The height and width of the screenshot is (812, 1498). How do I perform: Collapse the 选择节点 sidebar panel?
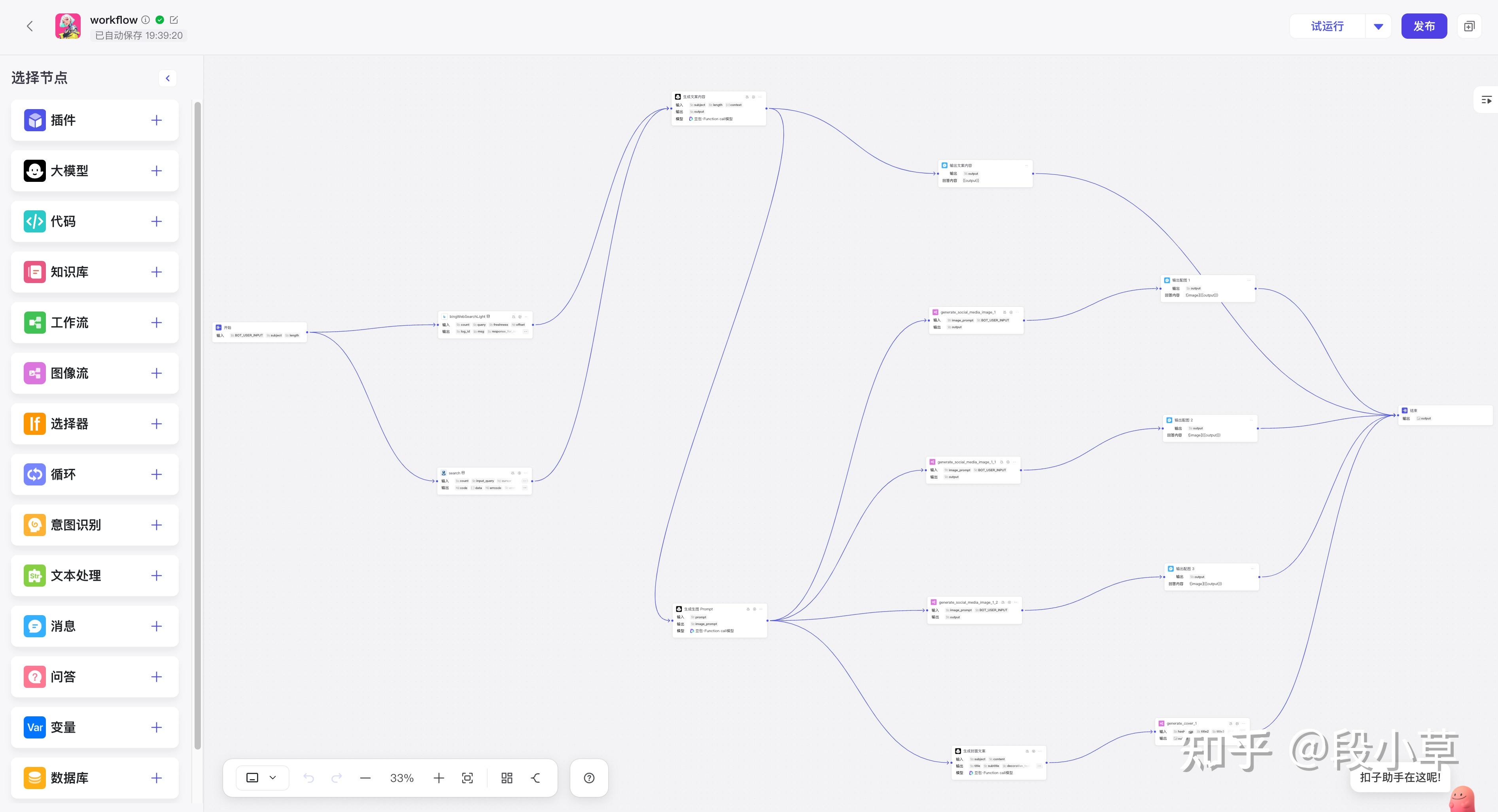pos(168,78)
